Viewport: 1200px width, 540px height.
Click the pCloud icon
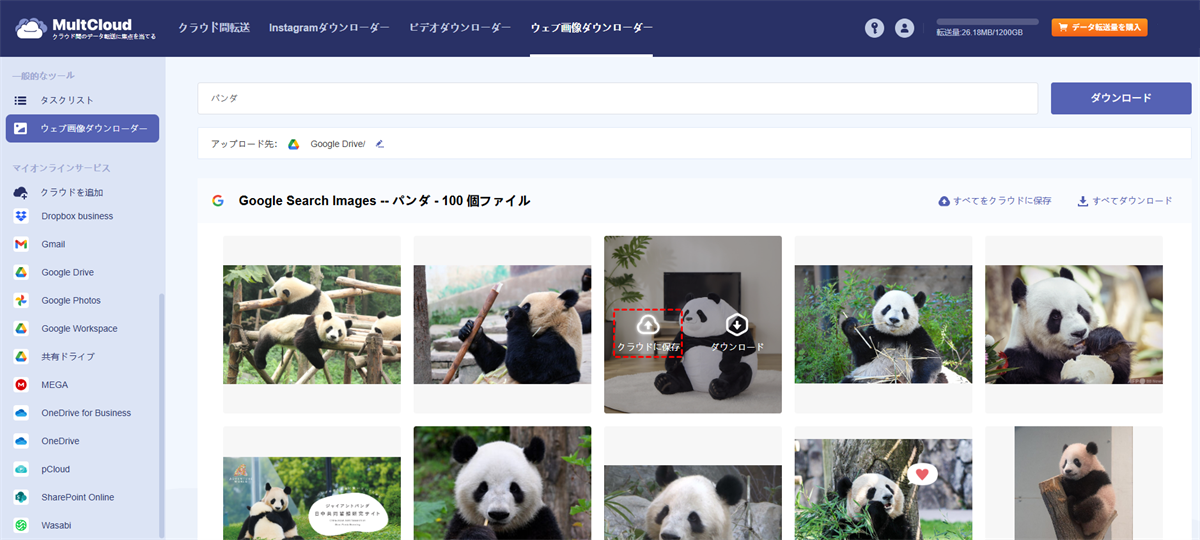20,469
